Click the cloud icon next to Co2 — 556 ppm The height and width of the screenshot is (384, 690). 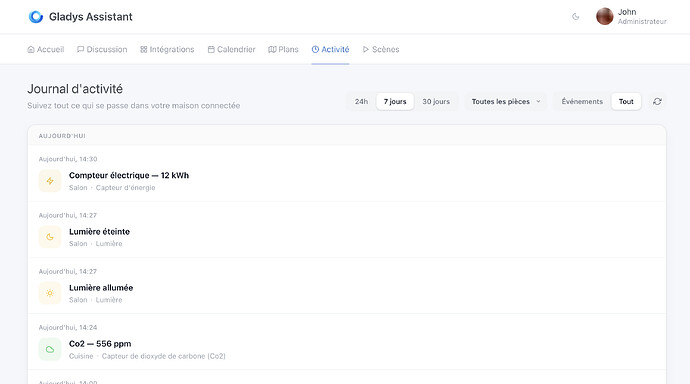coord(50,349)
